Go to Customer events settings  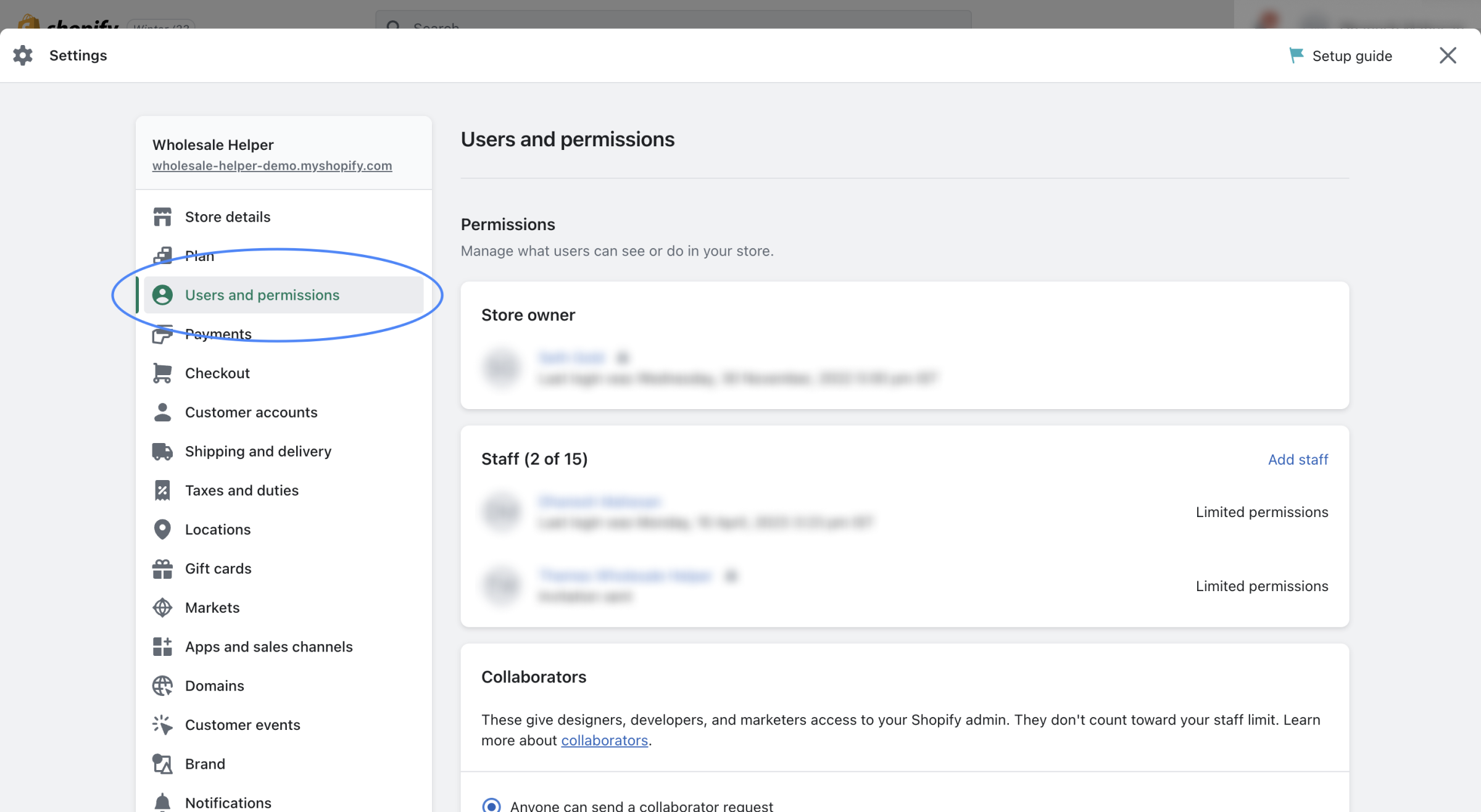click(x=243, y=725)
